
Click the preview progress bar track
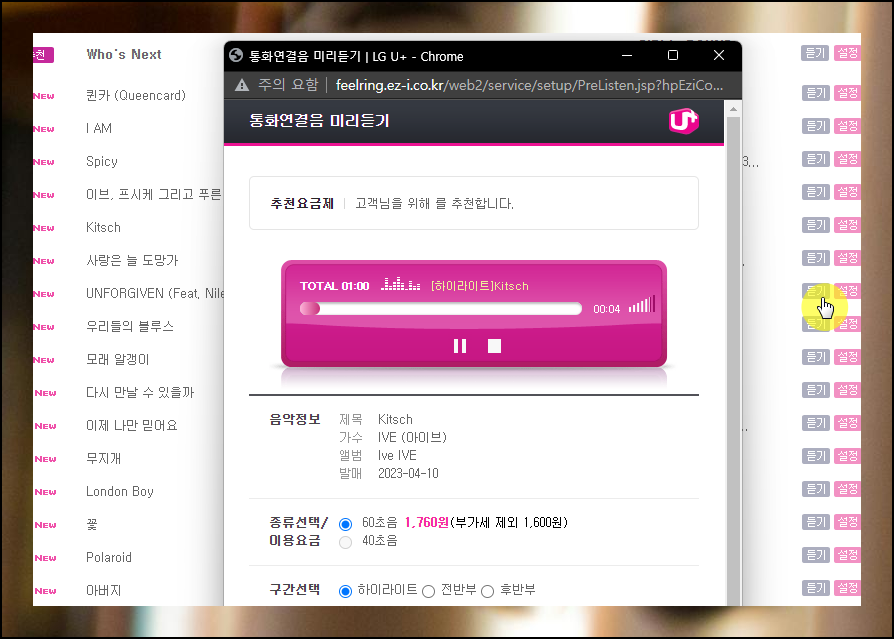441,309
